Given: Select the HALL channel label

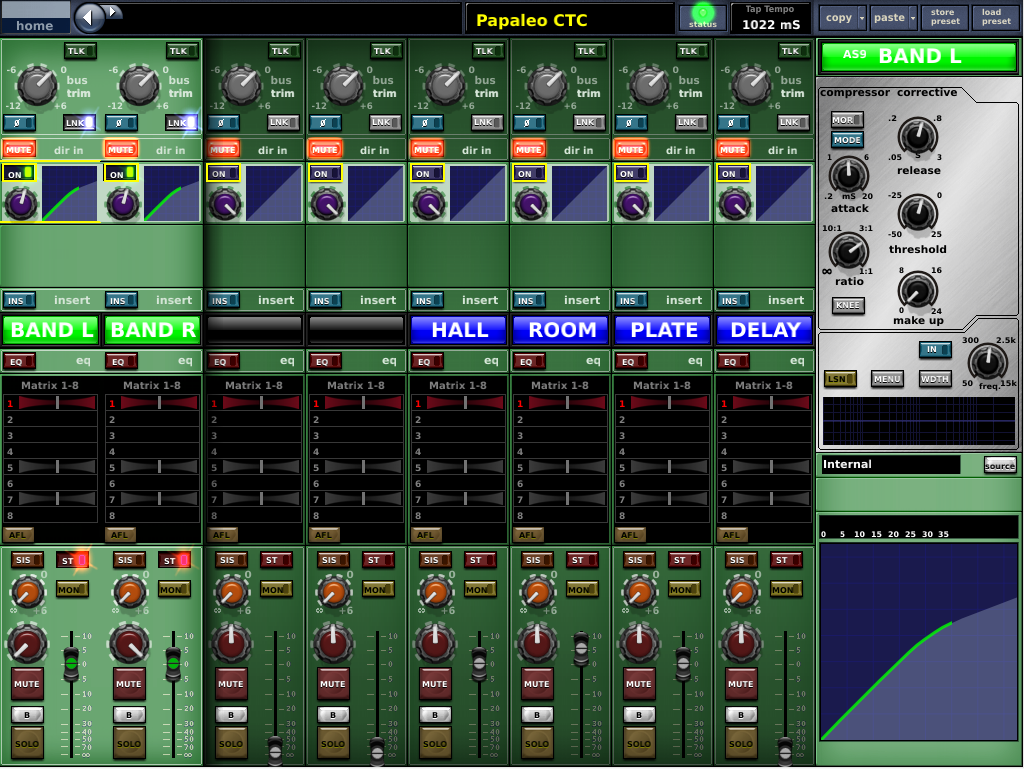Looking at the screenshot, I should tap(459, 330).
